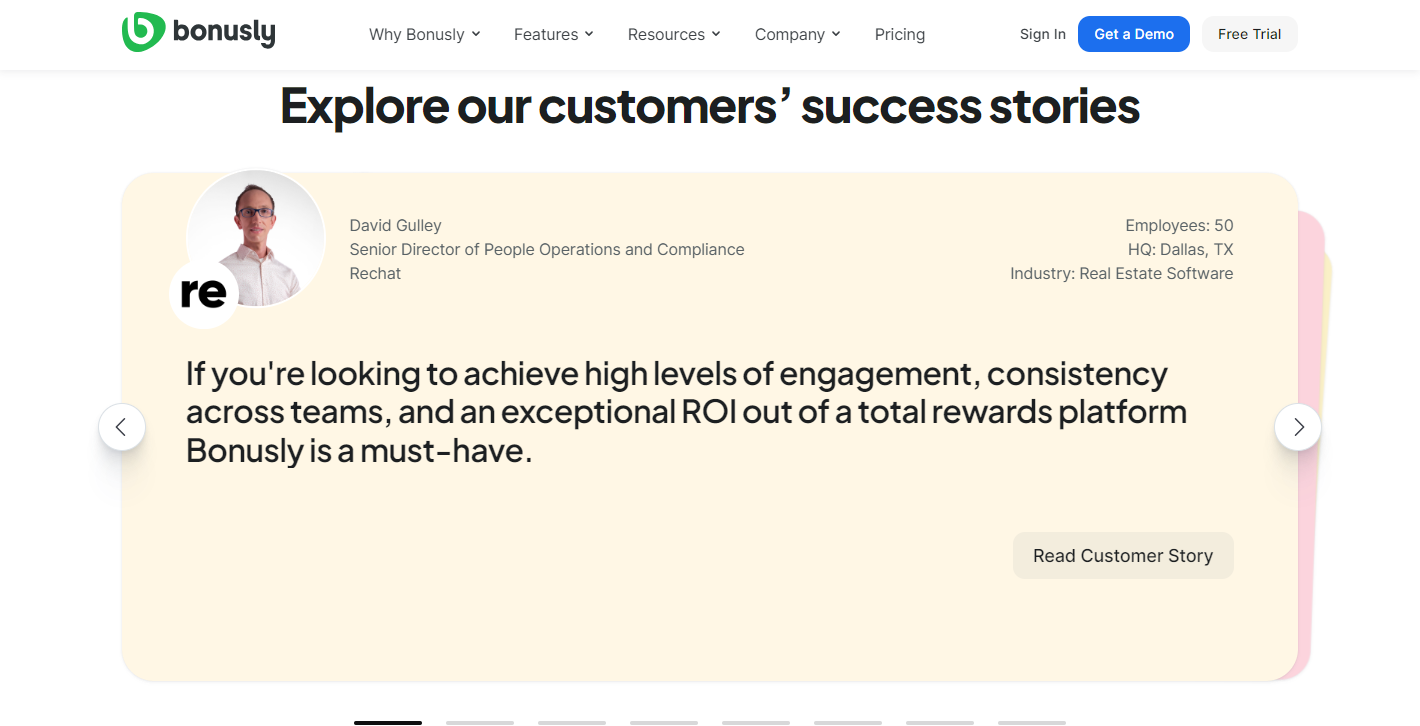Screen dimensions: 1420x726
Task: Click David Gulley's profile photo
Action: pos(256,239)
